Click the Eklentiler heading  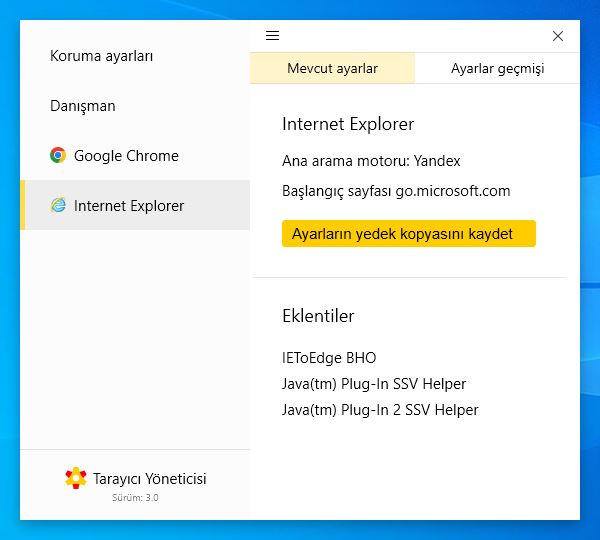point(318,316)
